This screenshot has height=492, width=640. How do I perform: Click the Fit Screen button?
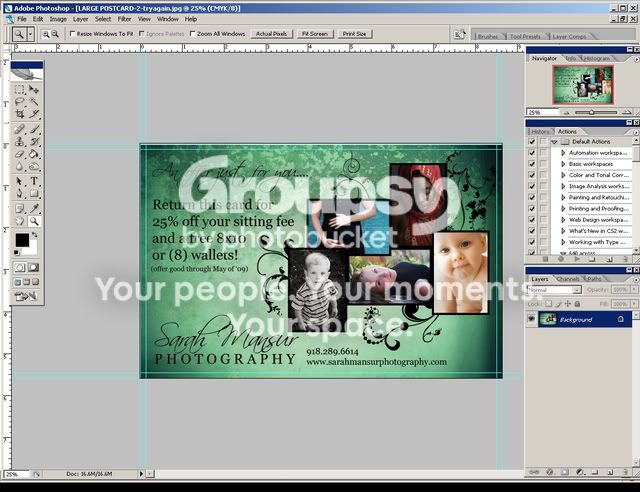(315, 34)
